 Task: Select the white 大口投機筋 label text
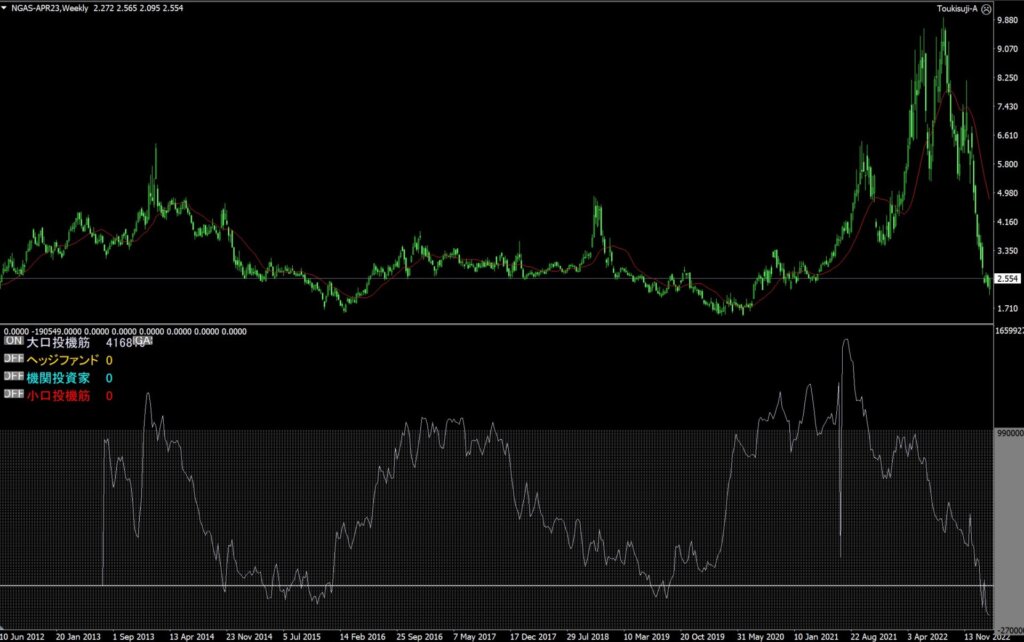click(x=58, y=342)
